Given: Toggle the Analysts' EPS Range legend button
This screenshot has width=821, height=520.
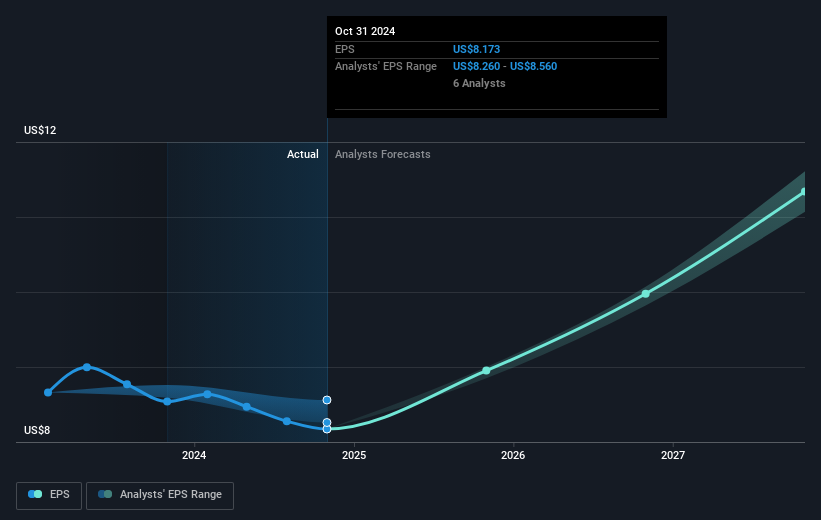Looking at the screenshot, I should point(160,495).
